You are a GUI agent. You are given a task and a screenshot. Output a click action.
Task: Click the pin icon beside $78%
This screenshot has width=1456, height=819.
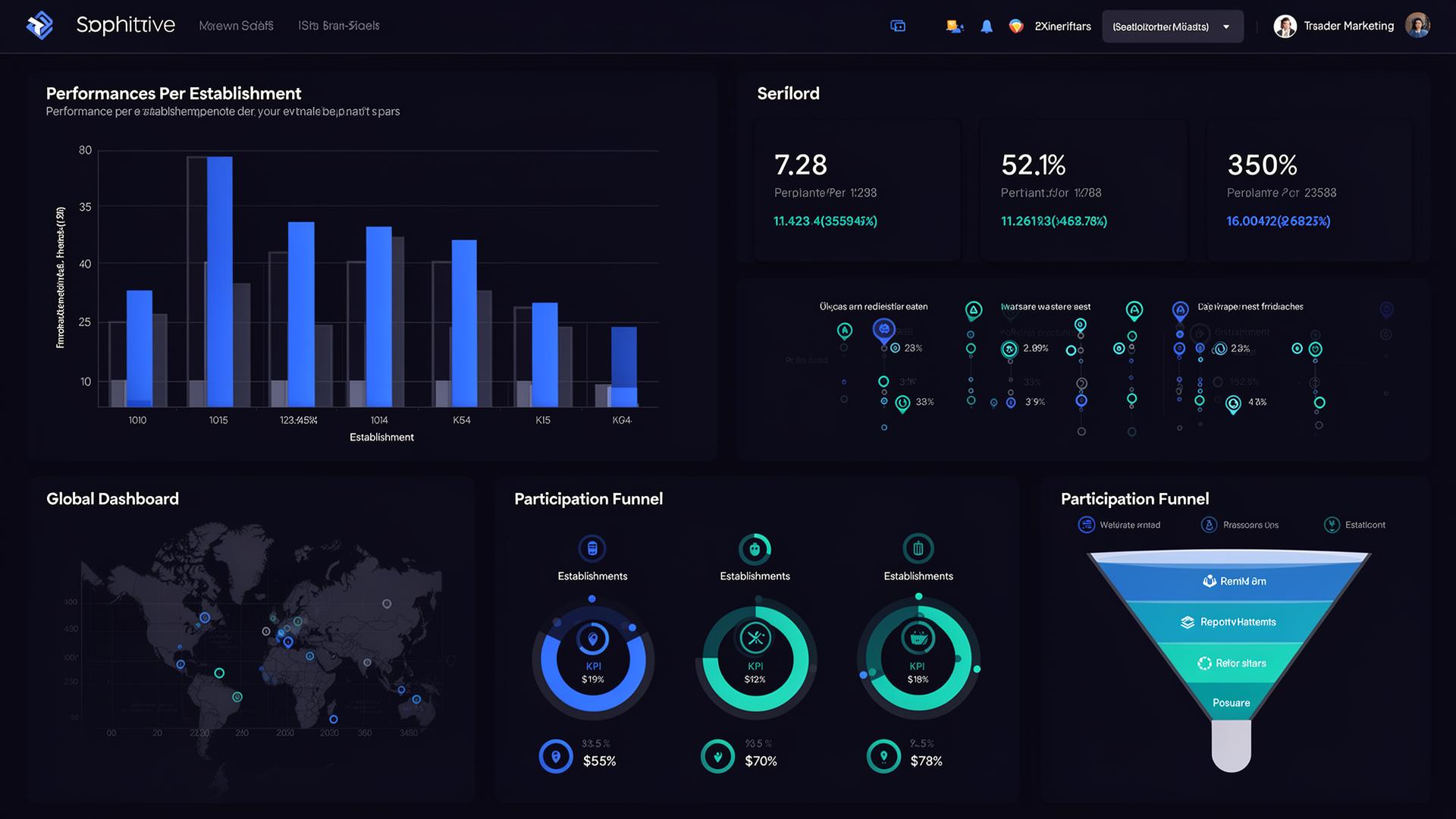coord(883,756)
